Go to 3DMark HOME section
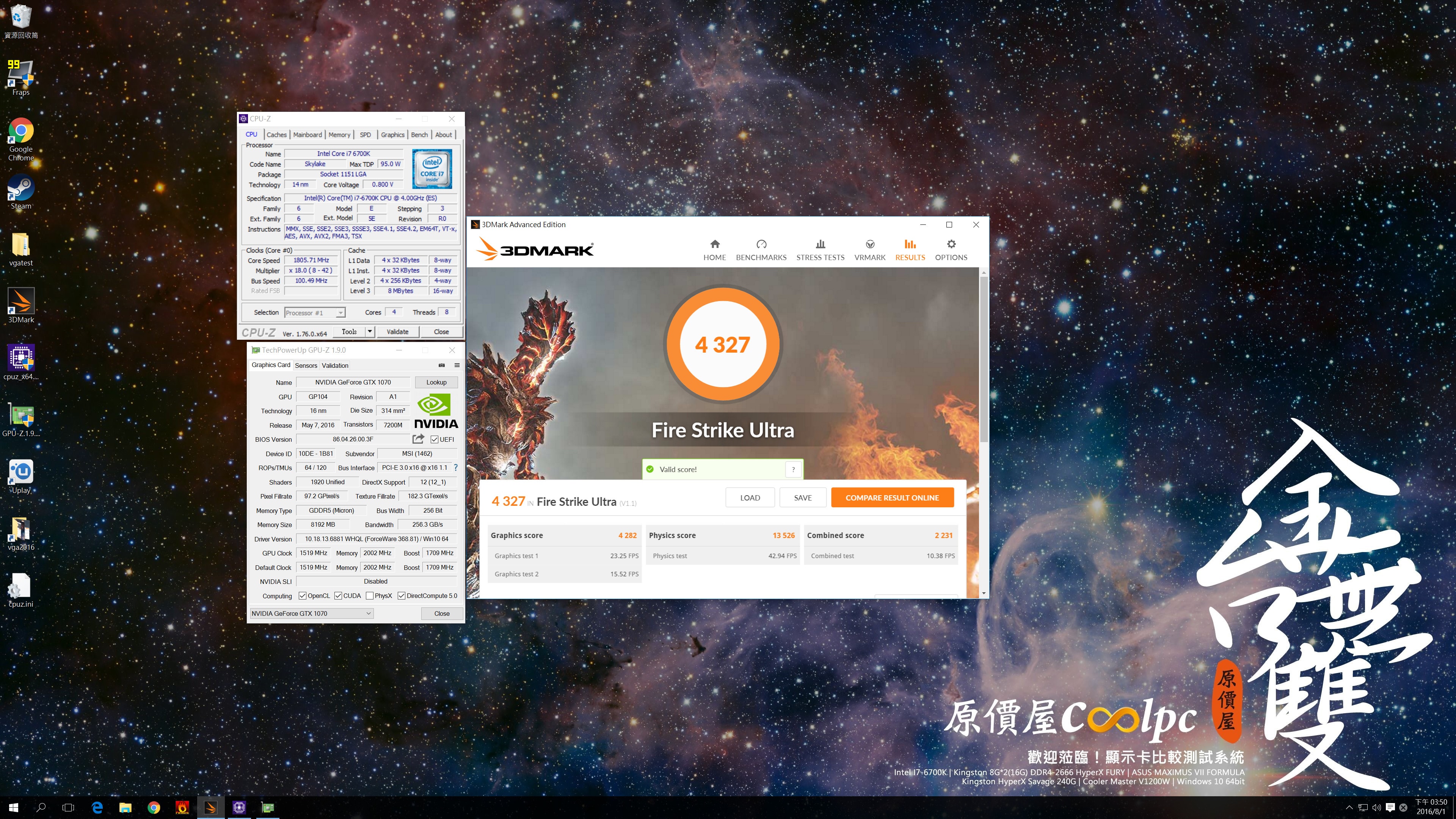1456x819 pixels. (x=714, y=250)
